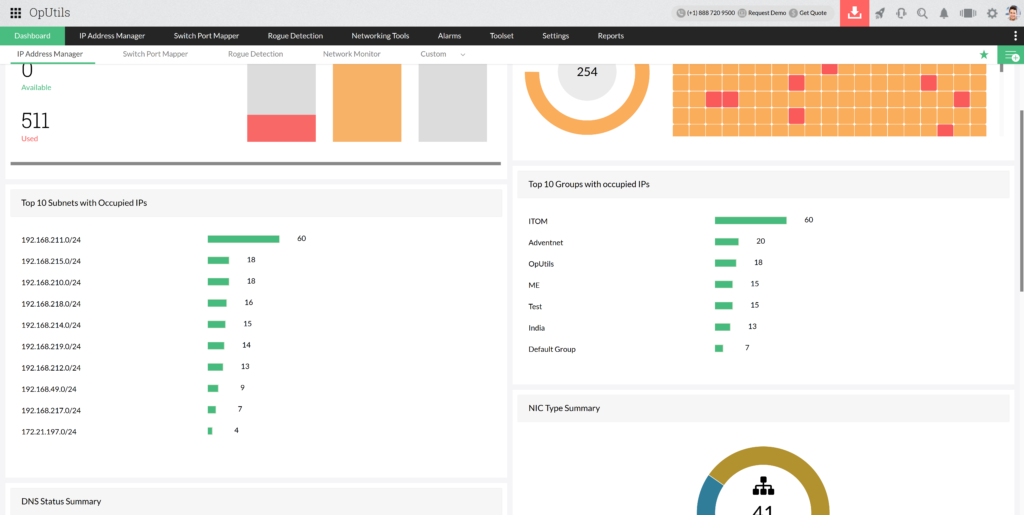This screenshot has width=1024, height=515.
Task: Click the green bar for 192.168.211.0/24
Action: [x=243, y=239]
